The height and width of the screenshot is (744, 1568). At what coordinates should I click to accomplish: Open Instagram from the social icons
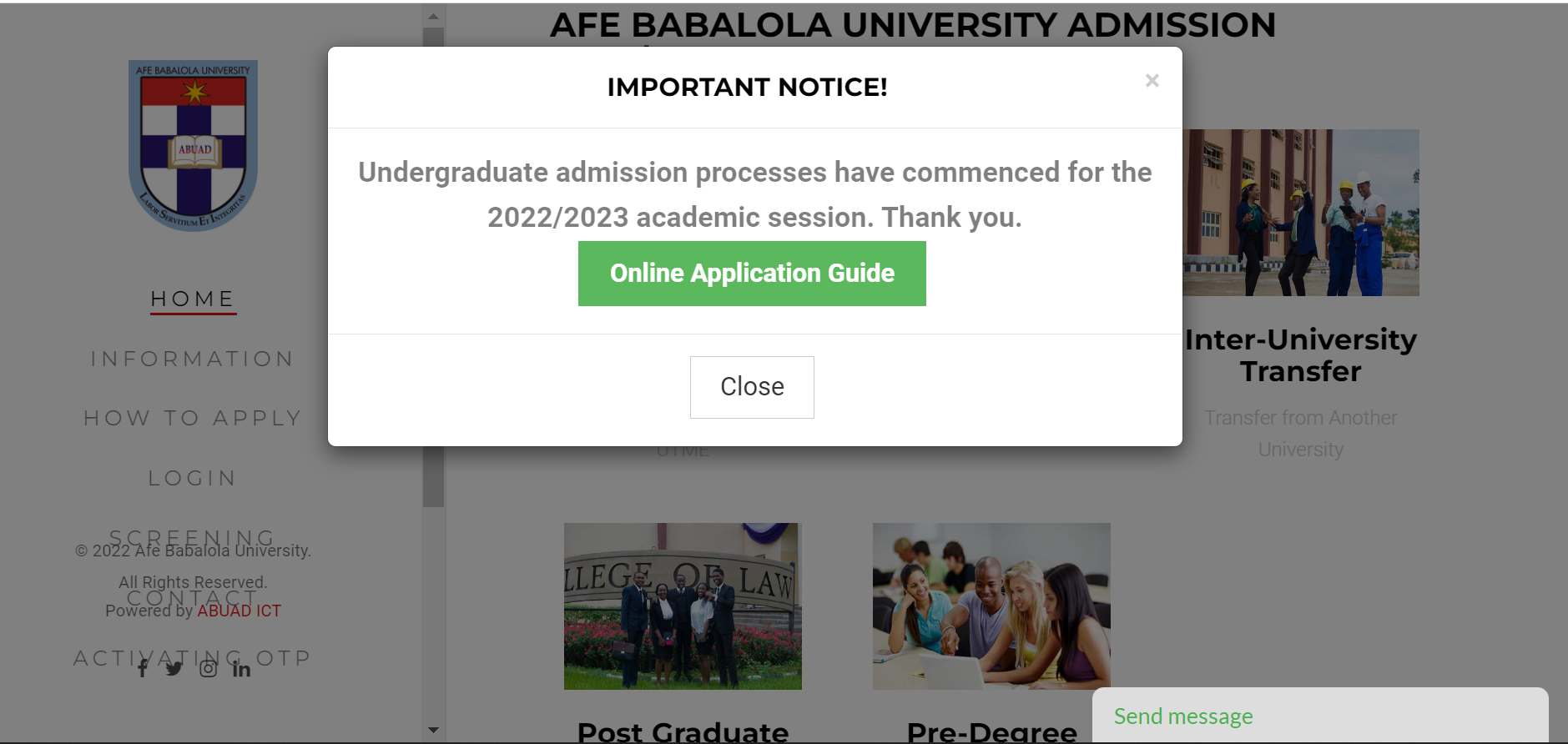click(208, 668)
